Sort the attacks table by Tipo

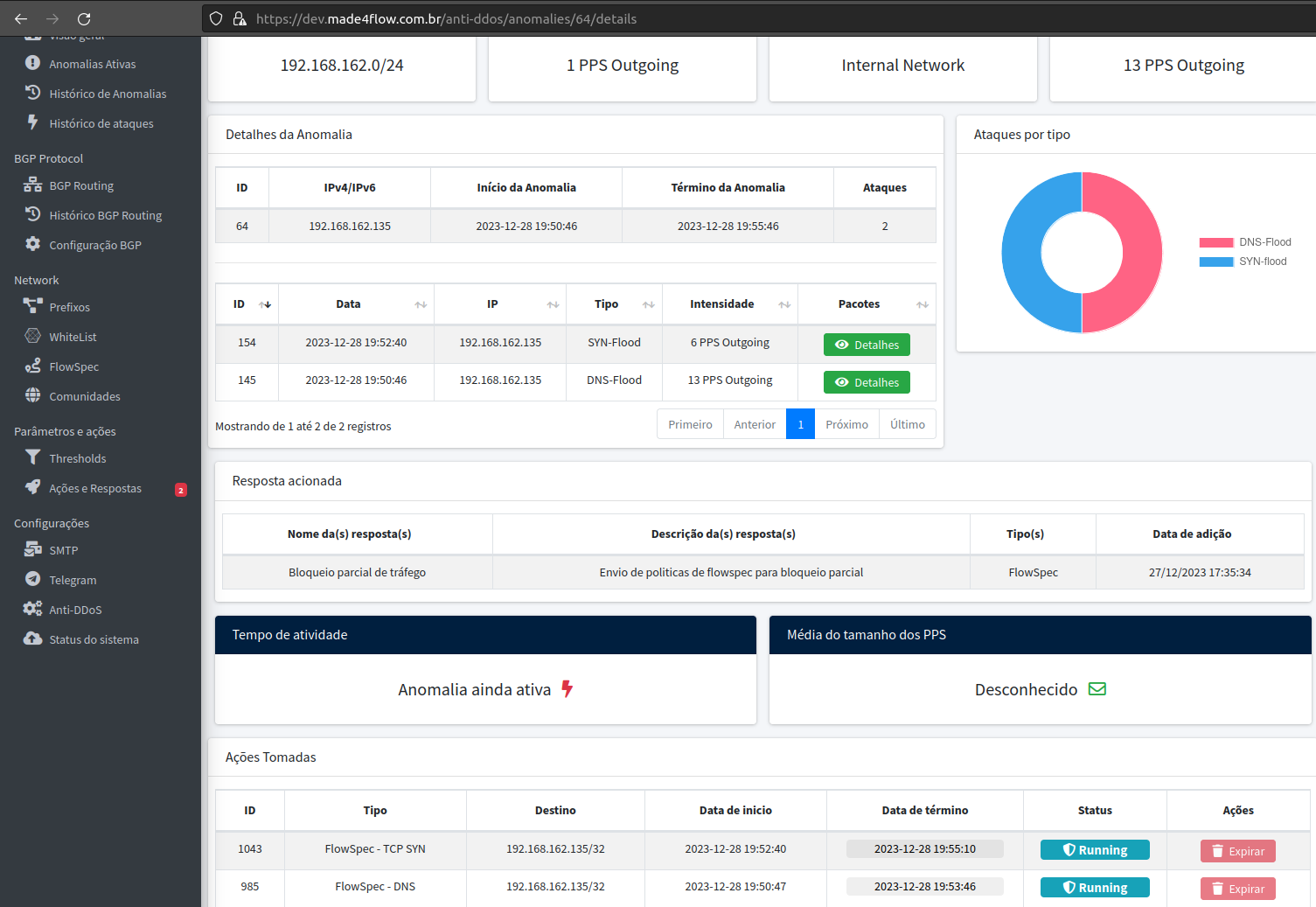614,304
